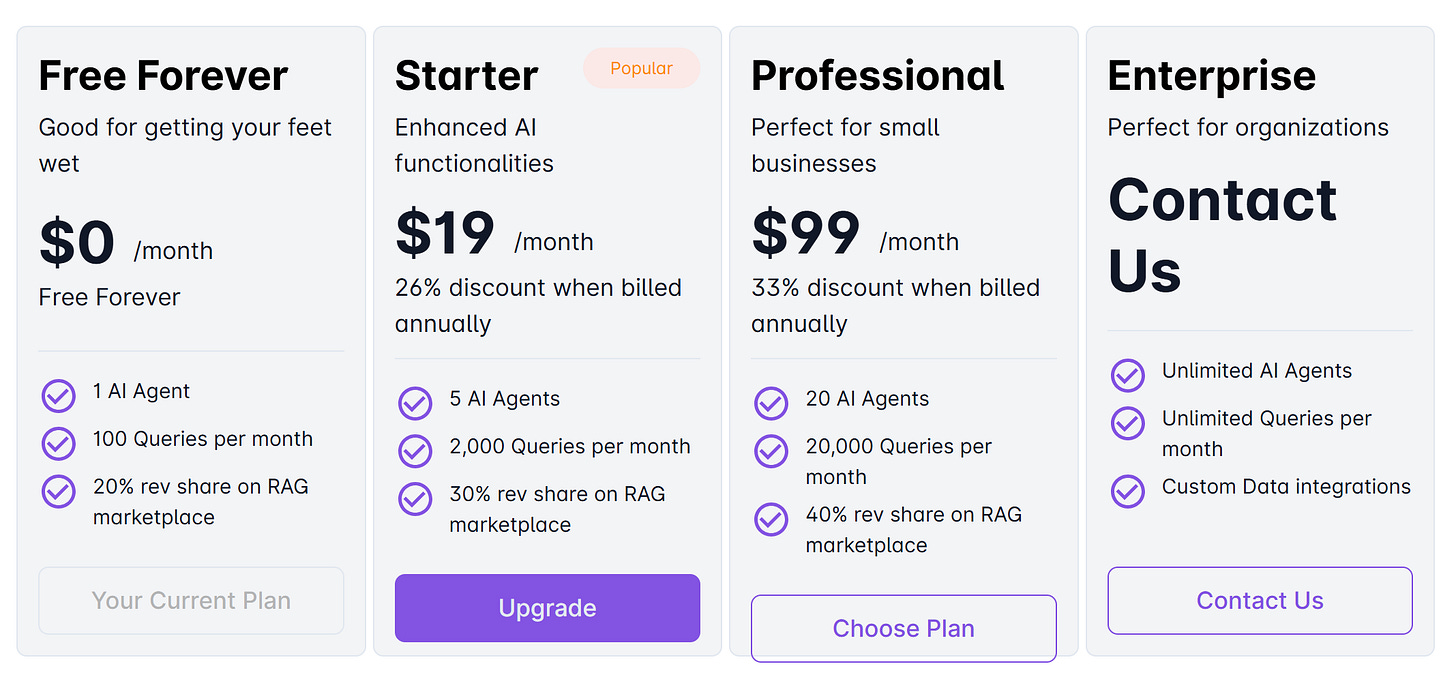The image size is (1456, 683).
Task: Click checkmark beside Unlimited AI Agents
Action: point(1128,375)
